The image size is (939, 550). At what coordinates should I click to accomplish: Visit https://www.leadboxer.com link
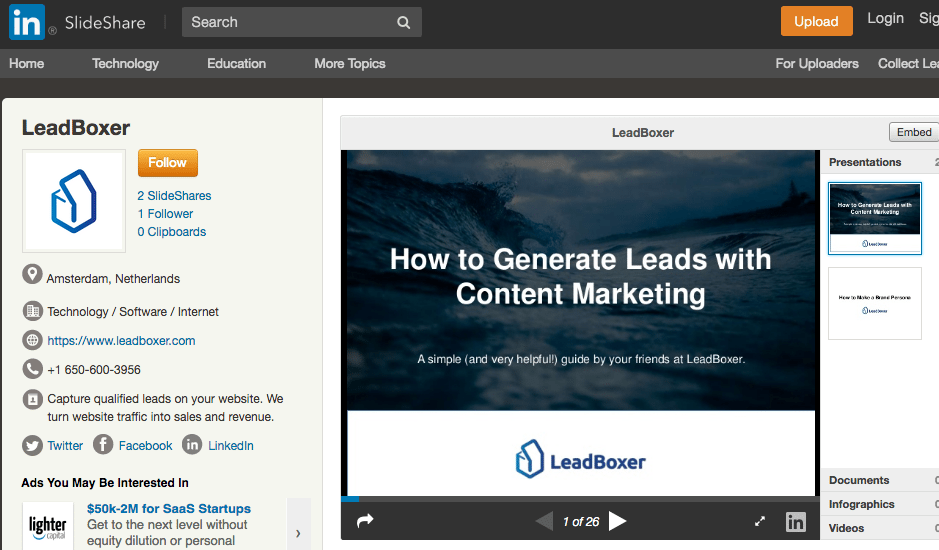click(x=122, y=341)
